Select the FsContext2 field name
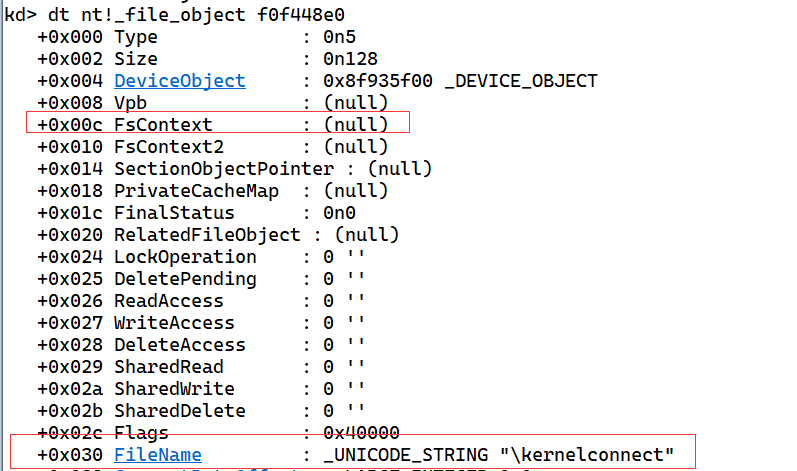The image size is (797, 471). 169,147
